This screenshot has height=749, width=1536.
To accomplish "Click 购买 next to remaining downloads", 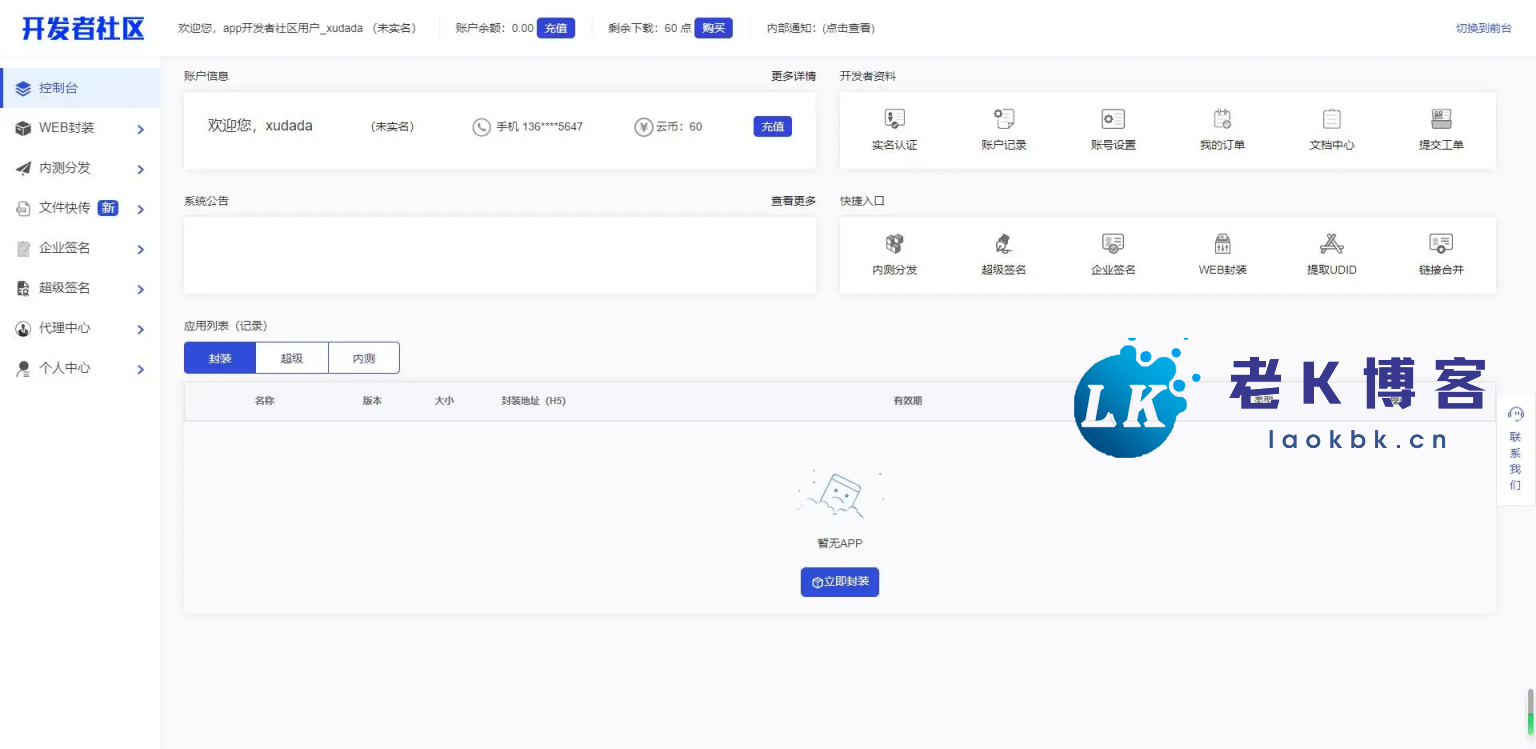I will [713, 28].
